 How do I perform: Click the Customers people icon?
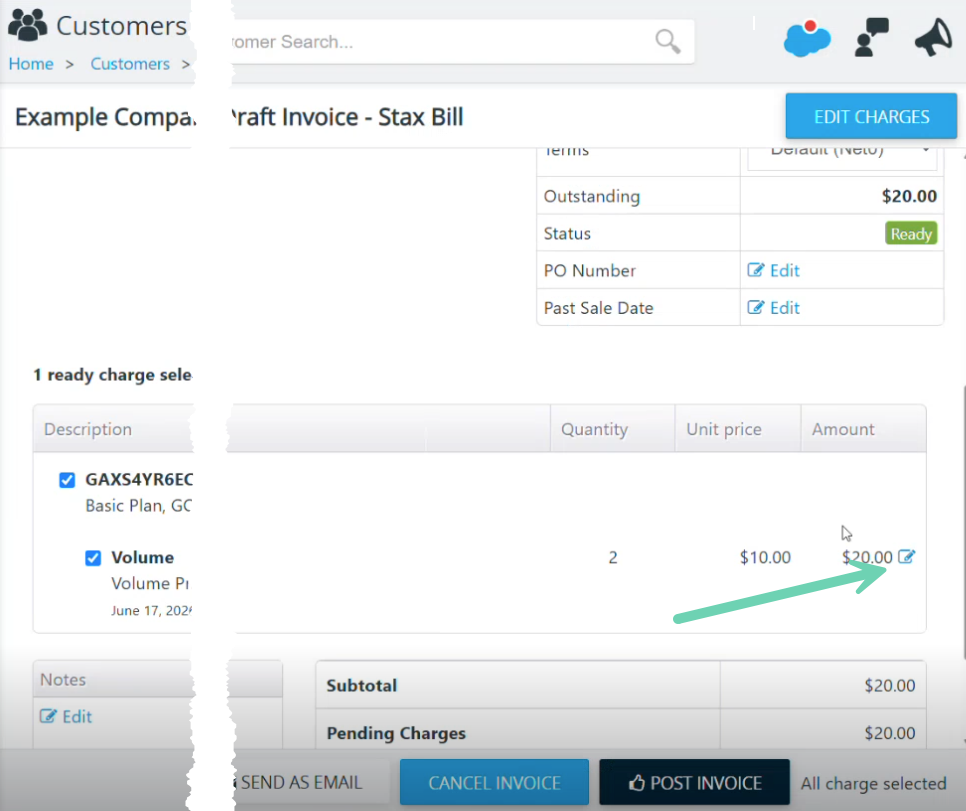[x=28, y=25]
